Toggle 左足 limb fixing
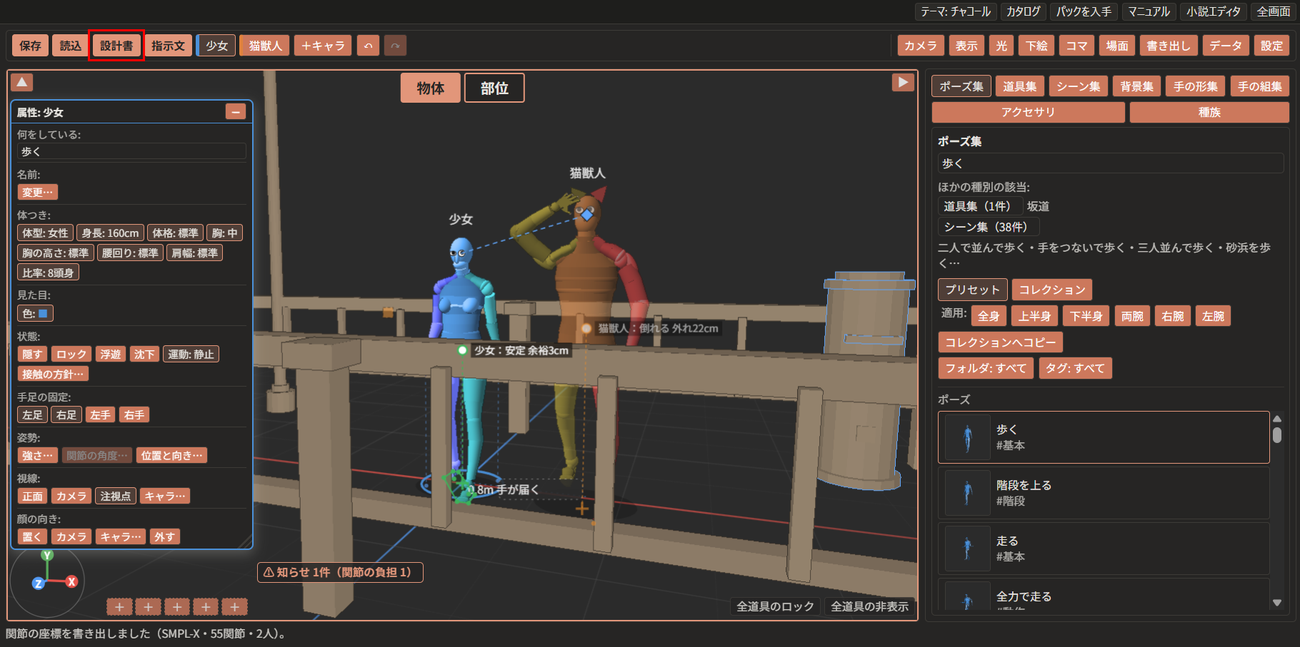Image resolution: width=1300 pixels, height=647 pixels. [x=33, y=414]
